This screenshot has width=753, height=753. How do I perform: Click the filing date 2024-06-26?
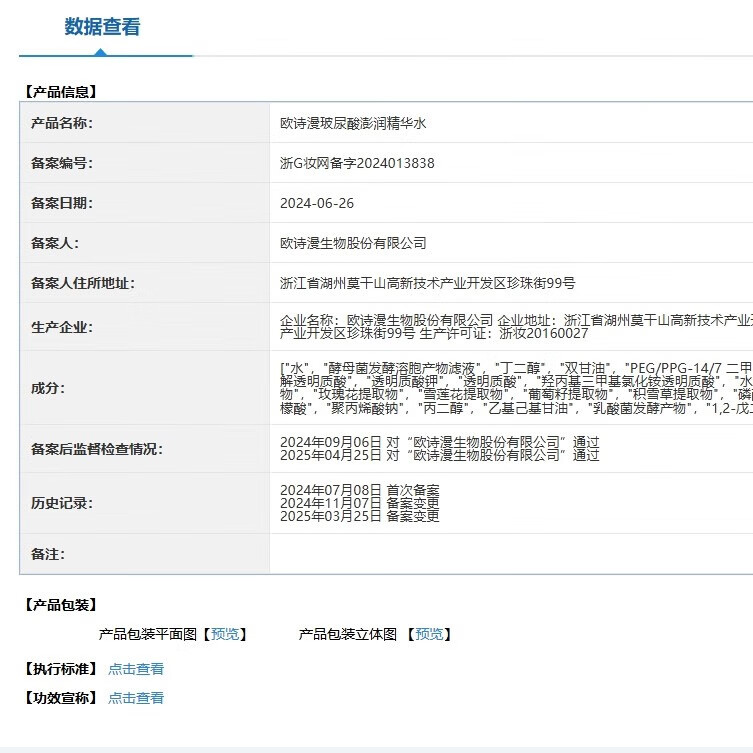click(x=317, y=203)
